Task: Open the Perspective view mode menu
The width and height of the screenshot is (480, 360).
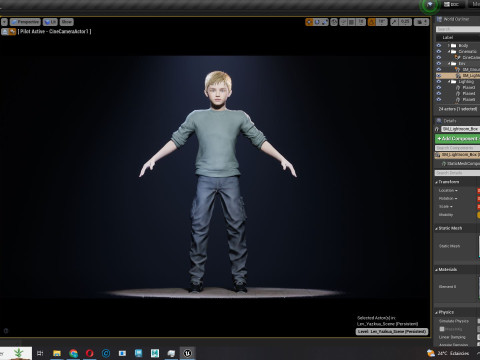Action: [x=25, y=22]
